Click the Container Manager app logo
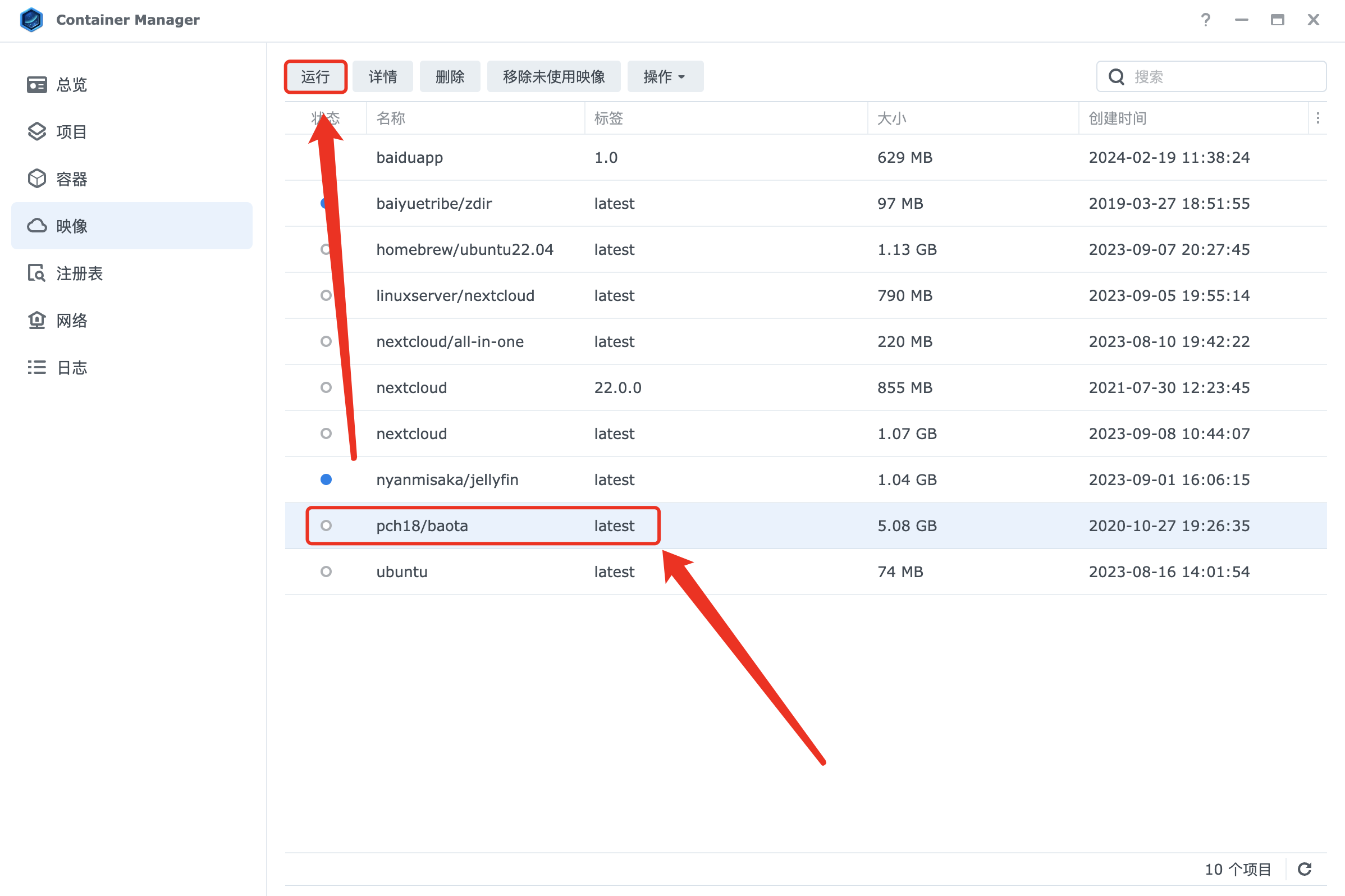Viewport: 1345px width, 896px height. [x=31, y=20]
